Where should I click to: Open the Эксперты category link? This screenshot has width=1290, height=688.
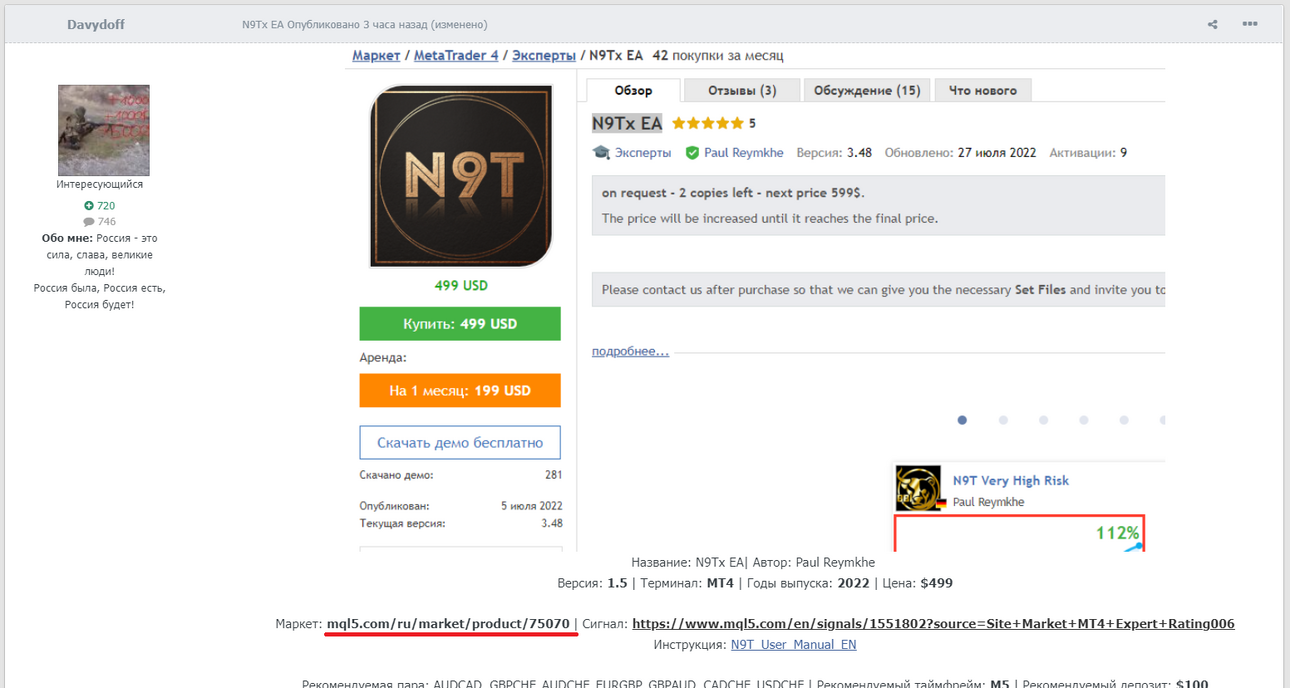tap(643, 153)
